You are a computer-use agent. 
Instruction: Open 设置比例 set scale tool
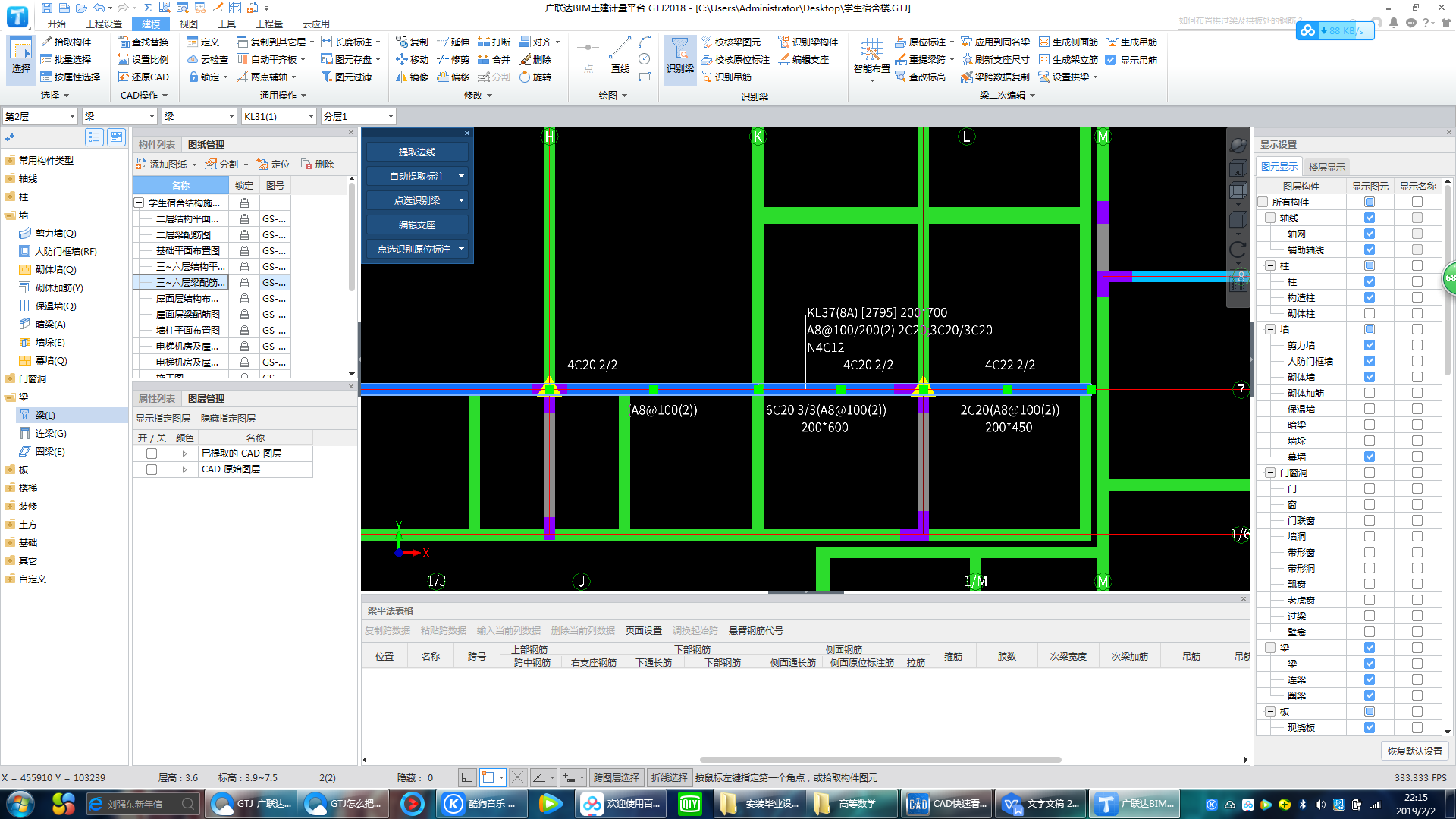(x=143, y=59)
